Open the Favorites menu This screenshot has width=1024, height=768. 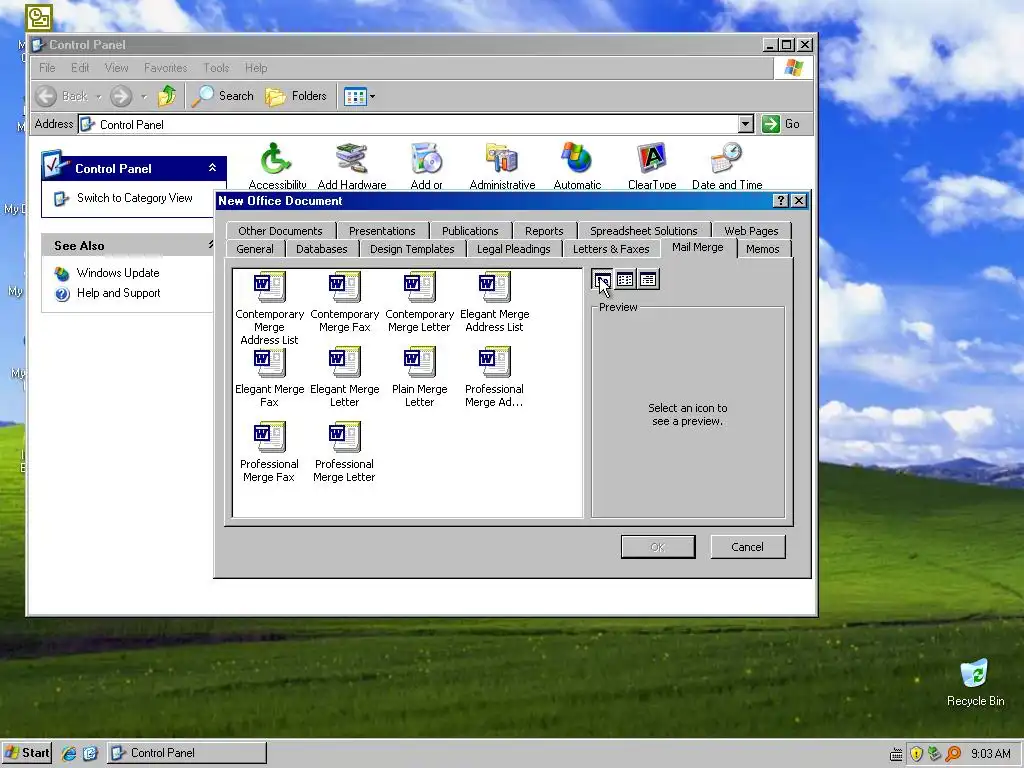coord(165,68)
